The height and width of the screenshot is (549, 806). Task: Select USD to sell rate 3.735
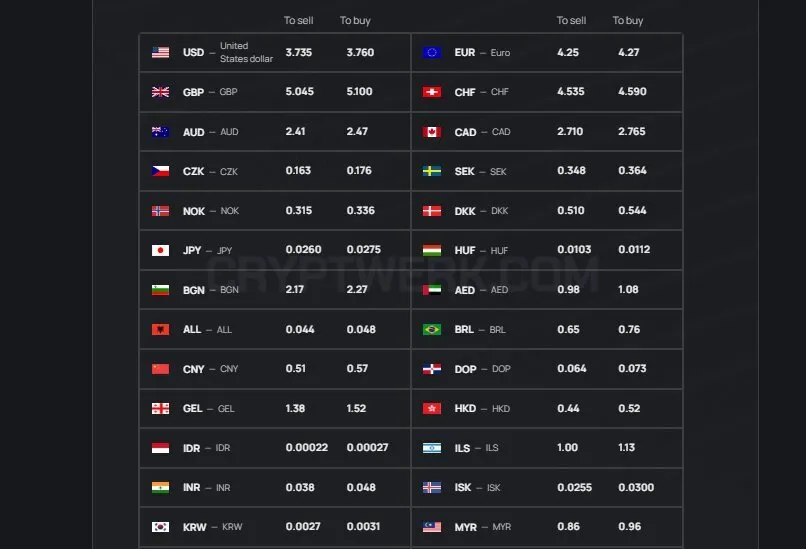pyautogui.click(x=299, y=52)
